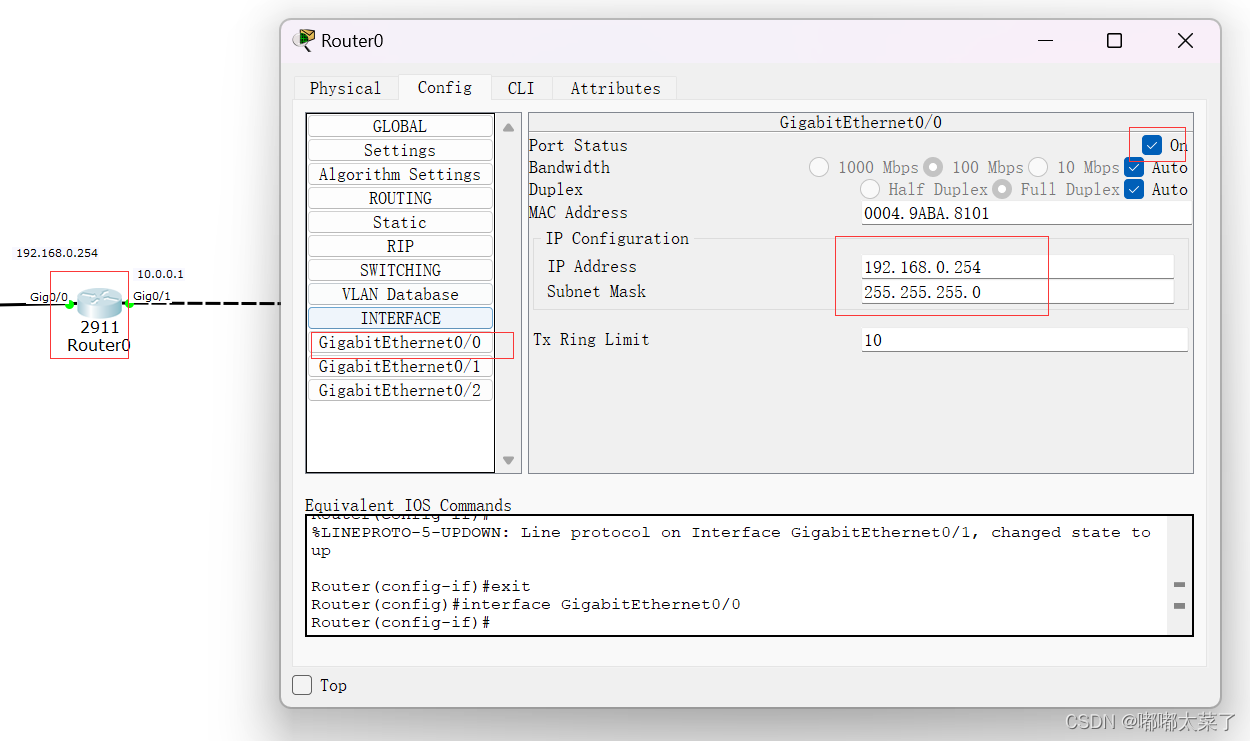Screen dimensions: 1250x741
Task: Open the Attributes tab
Action: 615,88
